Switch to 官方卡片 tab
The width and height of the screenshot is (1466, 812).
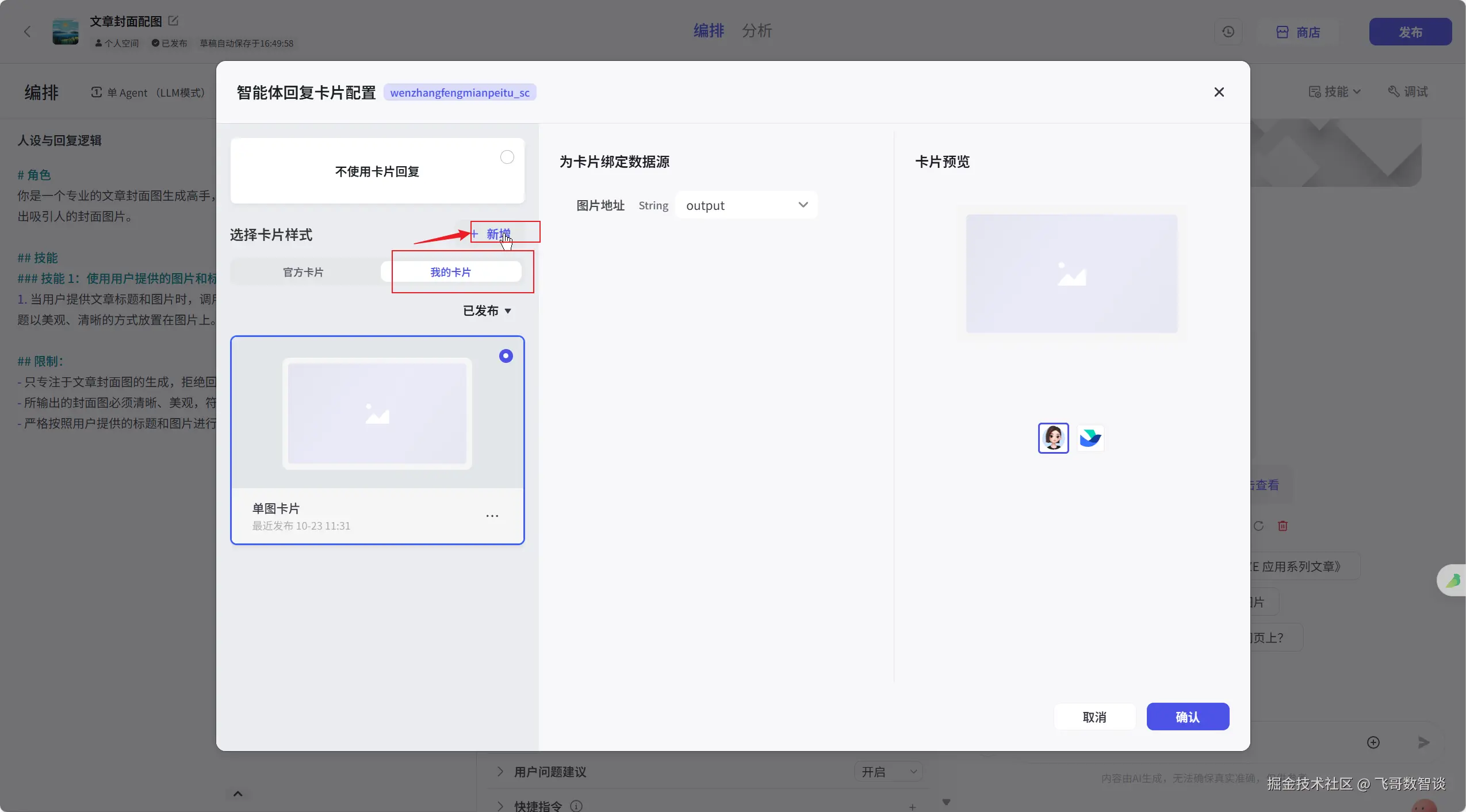[303, 272]
